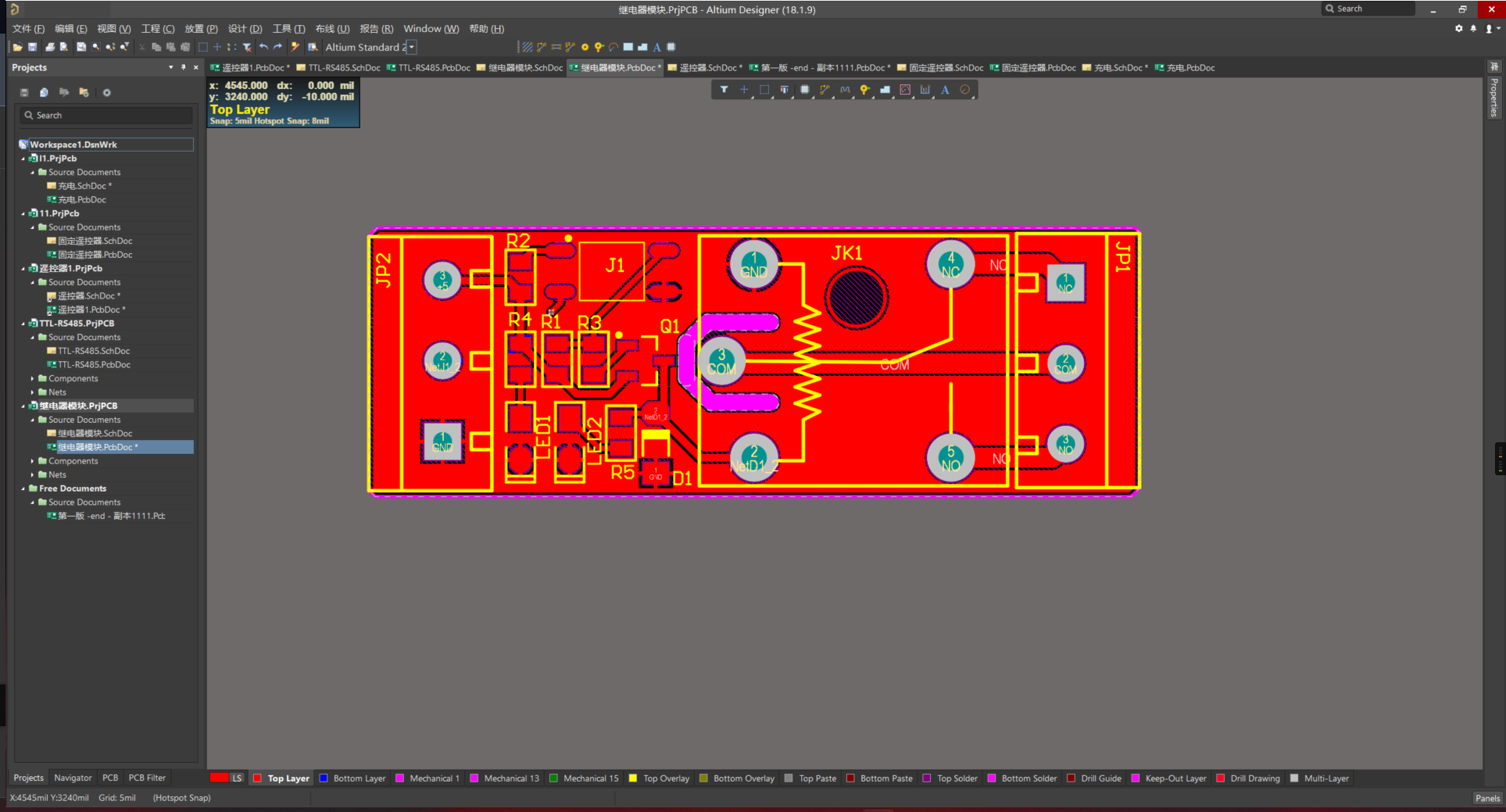Choose the place string text tool
Screen dimensions: 1506x812
(945, 90)
